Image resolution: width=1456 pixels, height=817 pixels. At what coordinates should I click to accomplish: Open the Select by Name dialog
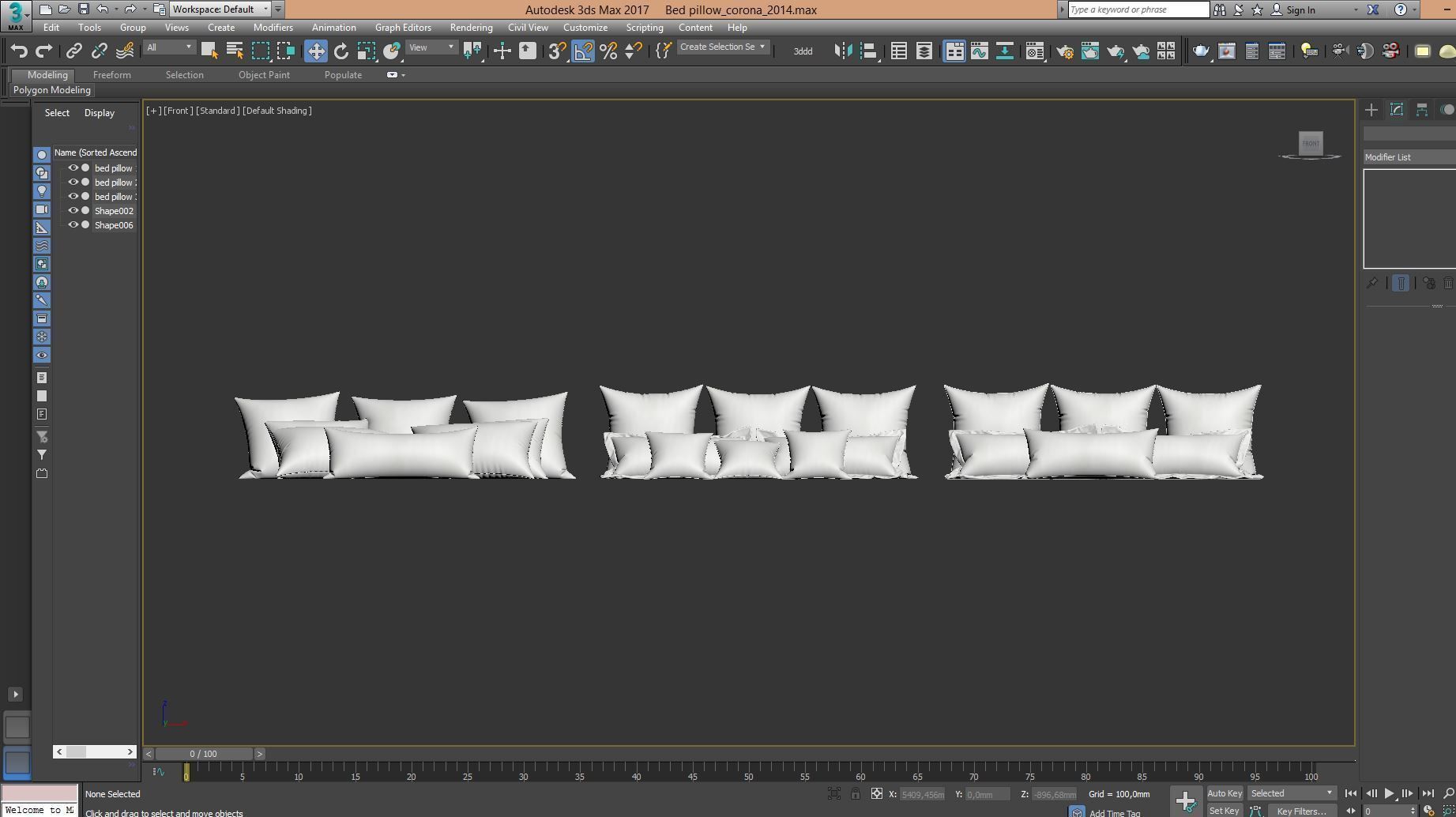pyautogui.click(x=235, y=51)
